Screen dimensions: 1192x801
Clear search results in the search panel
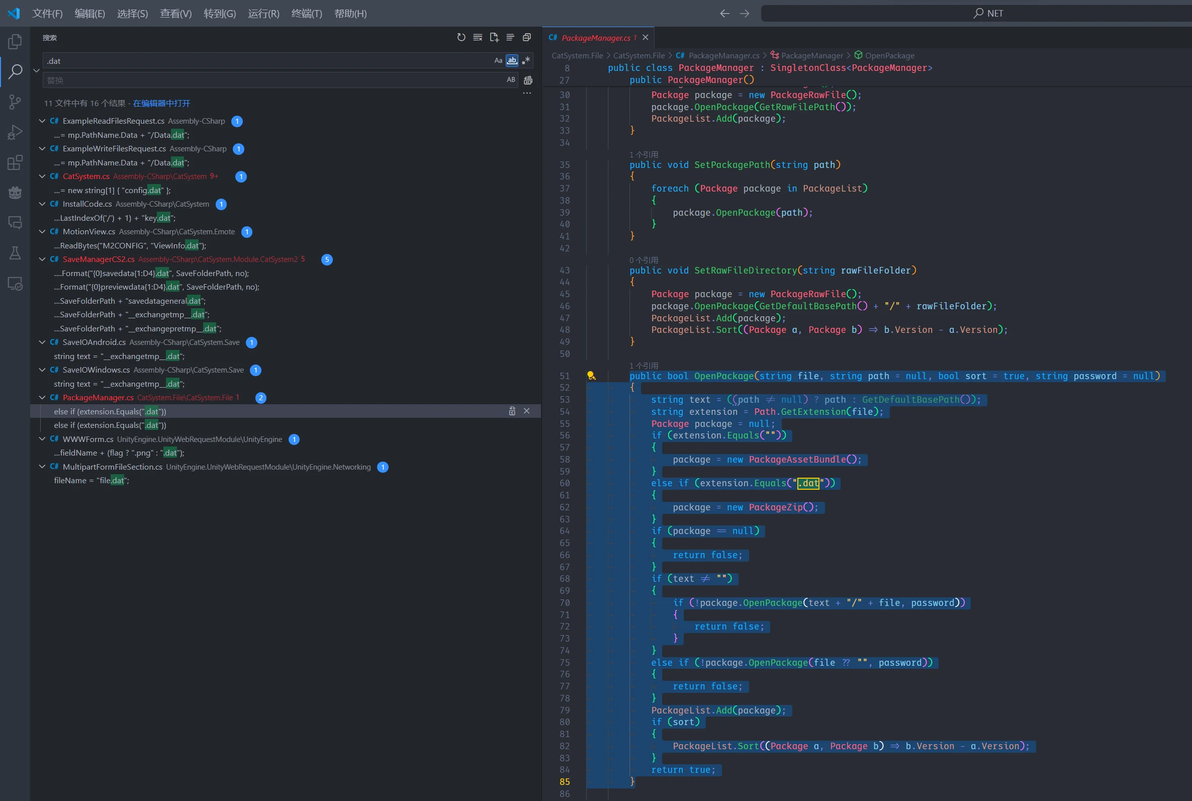coord(477,37)
